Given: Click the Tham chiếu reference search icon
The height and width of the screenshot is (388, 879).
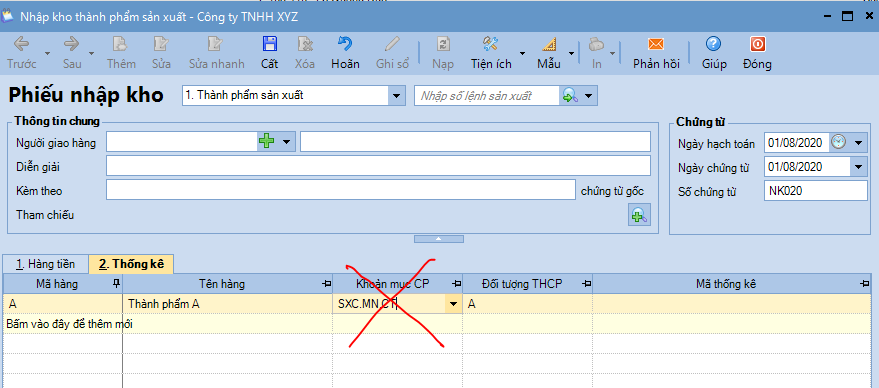Looking at the screenshot, I should tap(639, 215).
